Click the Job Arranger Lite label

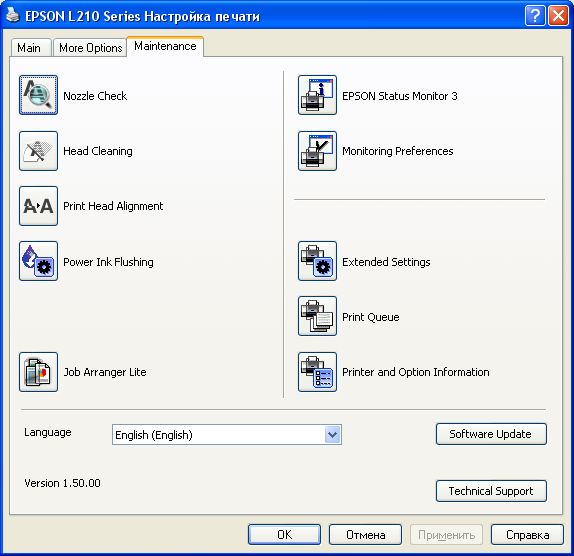(105, 372)
